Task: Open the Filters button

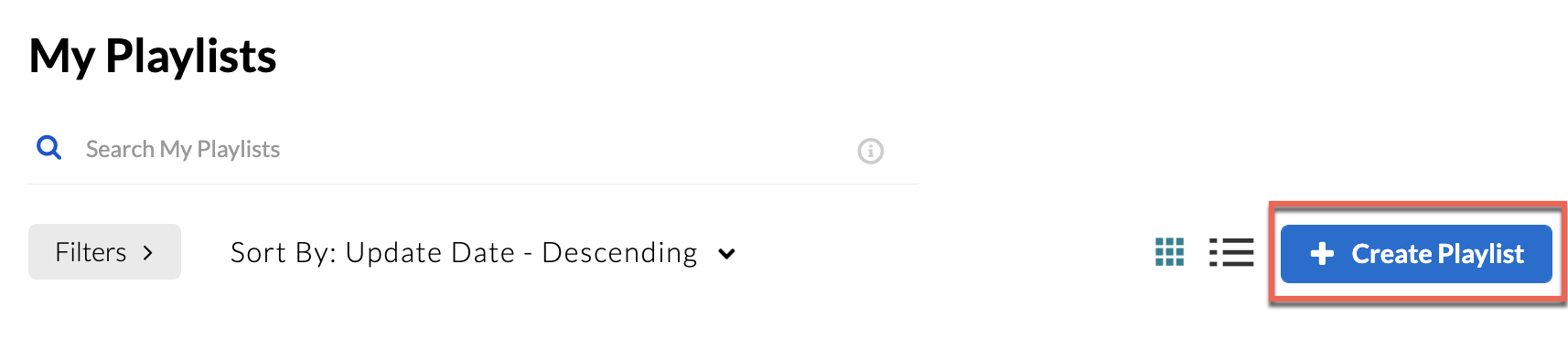Action: coord(104,251)
